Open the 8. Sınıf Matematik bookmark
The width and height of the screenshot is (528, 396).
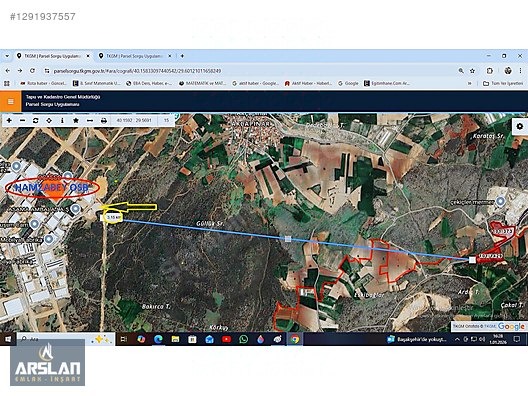[97, 83]
